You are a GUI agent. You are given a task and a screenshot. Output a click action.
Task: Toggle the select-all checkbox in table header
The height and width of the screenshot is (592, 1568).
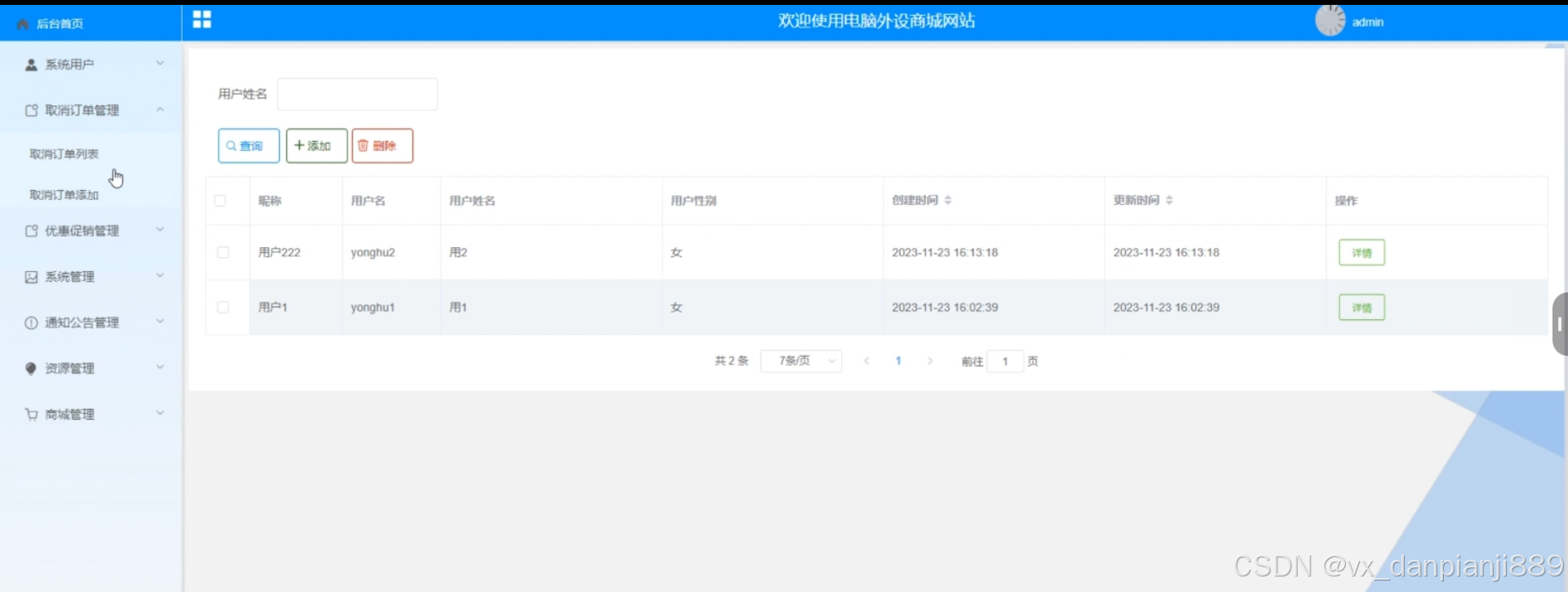[x=220, y=201]
